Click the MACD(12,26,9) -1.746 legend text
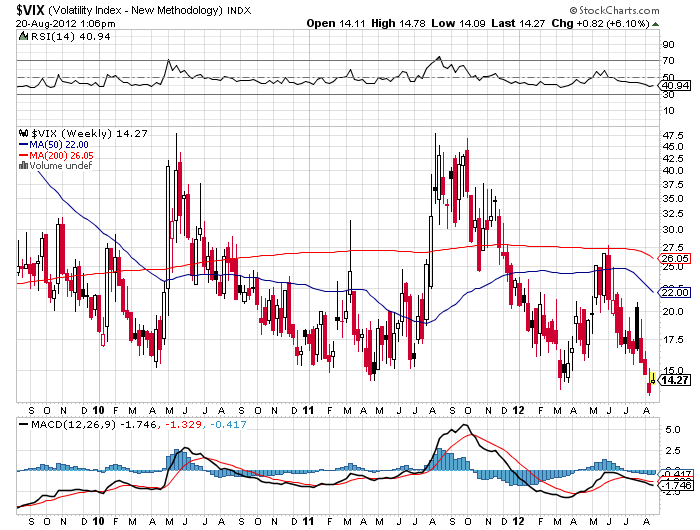Image resolution: width=700 pixels, height=530 pixels. point(93,425)
